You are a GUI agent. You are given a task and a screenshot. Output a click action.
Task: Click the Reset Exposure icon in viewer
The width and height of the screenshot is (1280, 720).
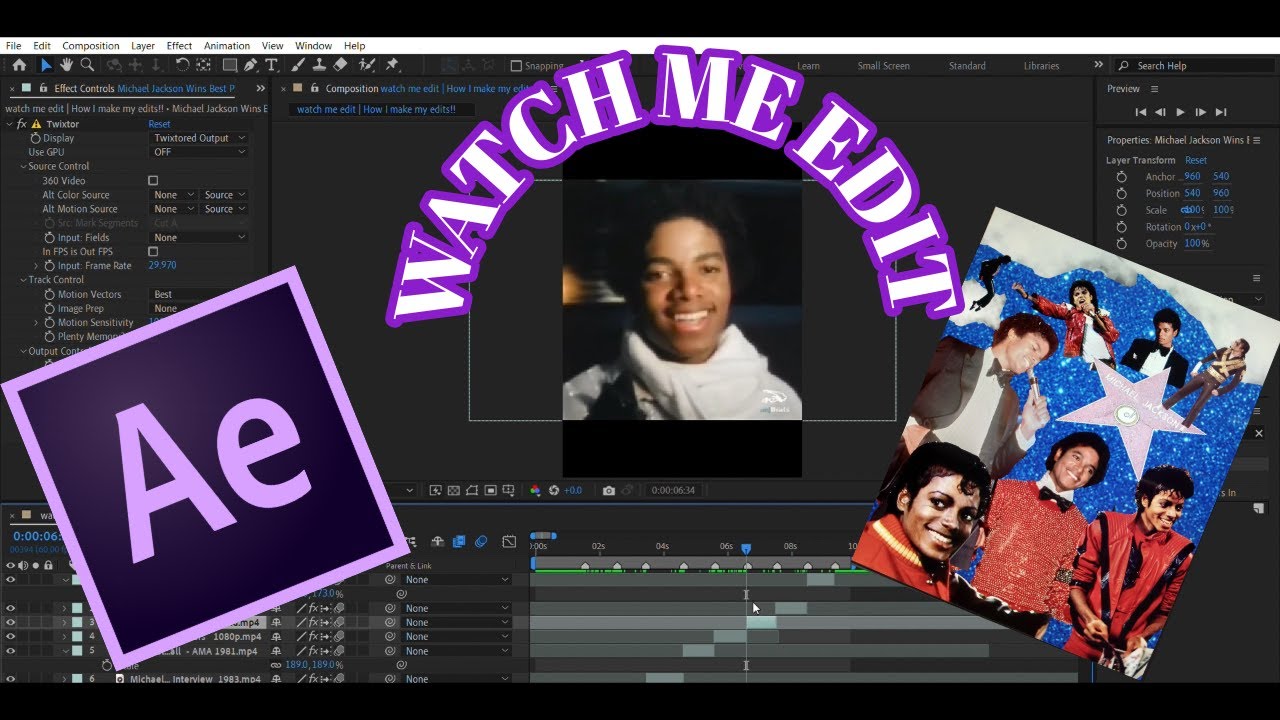pos(554,490)
